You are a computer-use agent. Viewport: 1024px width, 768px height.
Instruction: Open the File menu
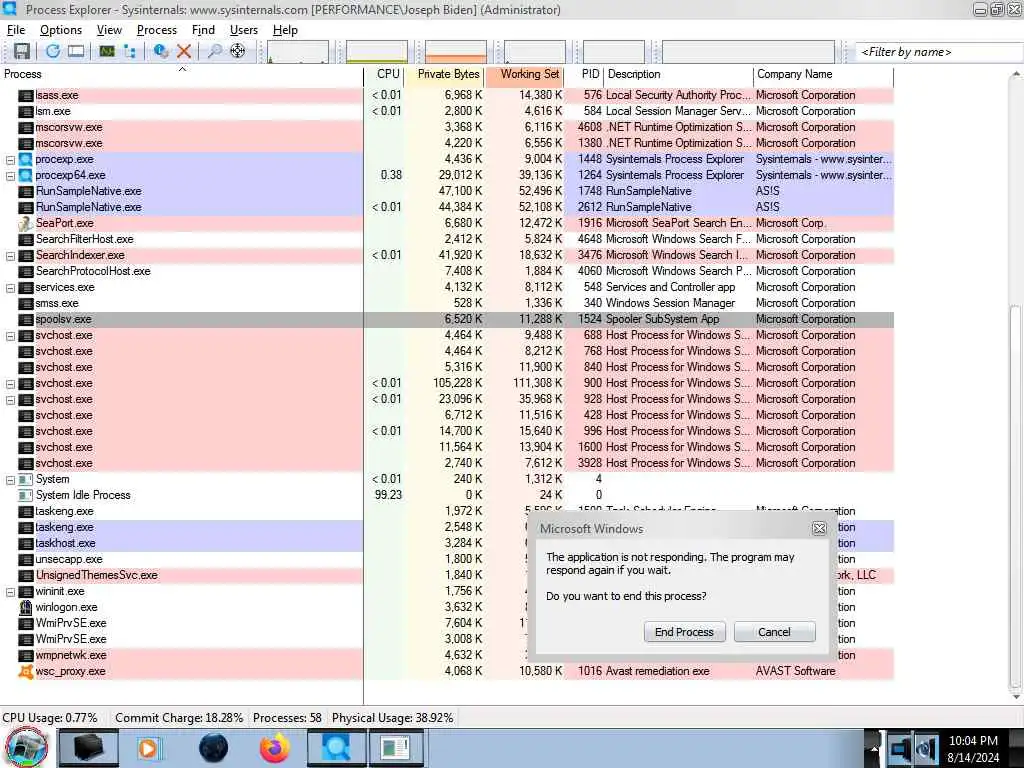click(16, 30)
